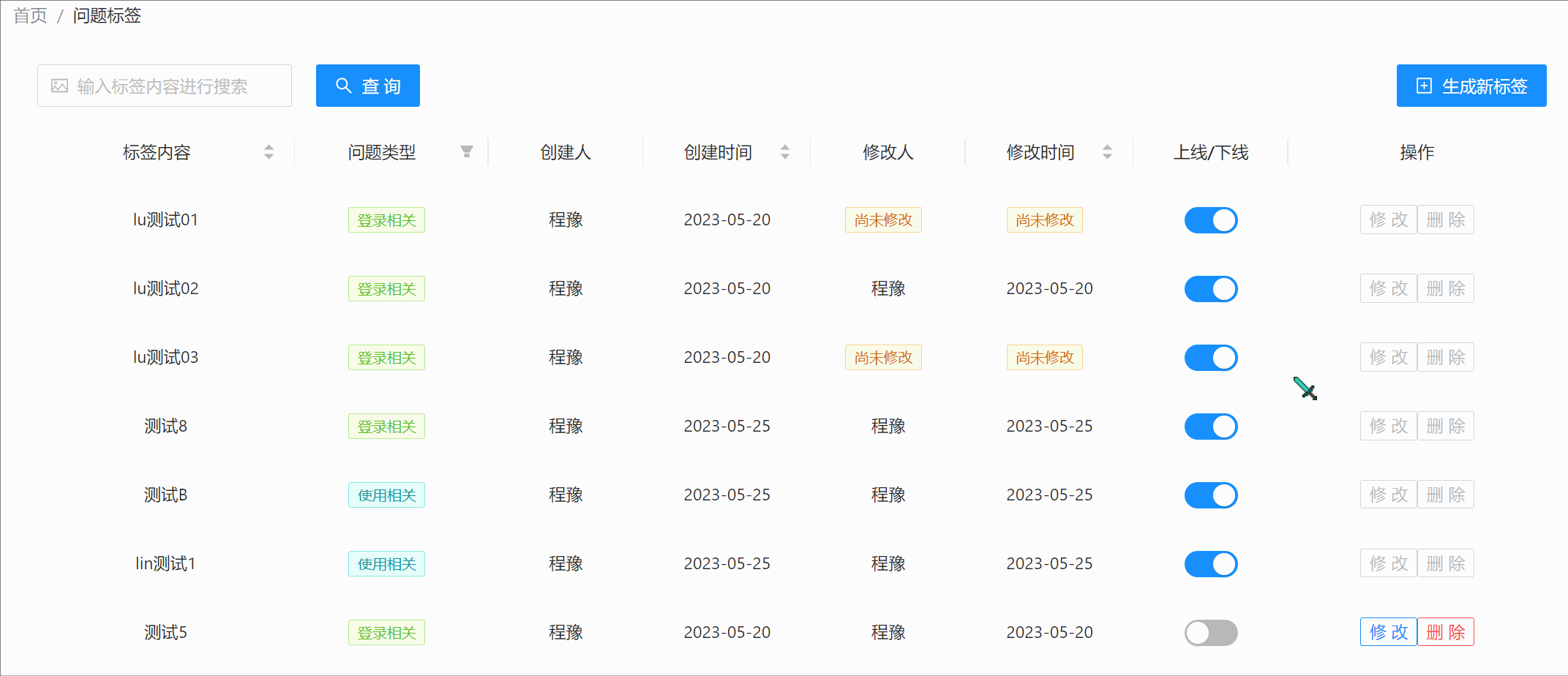
Task: Toggle the online switch for lu测试03
Action: tap(1211, 358)
